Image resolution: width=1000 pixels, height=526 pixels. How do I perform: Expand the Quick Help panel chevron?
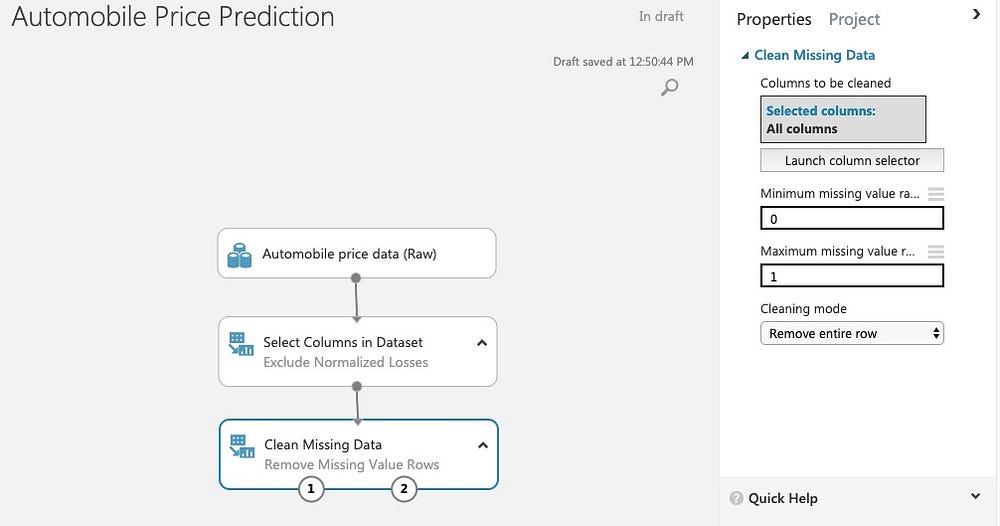(975, 496)
